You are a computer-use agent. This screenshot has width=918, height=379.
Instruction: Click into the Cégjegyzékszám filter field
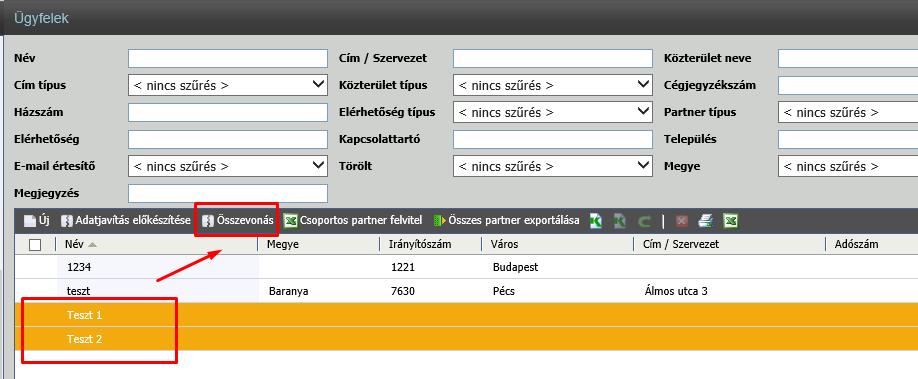pyautogui.click(x=848, y=86)
